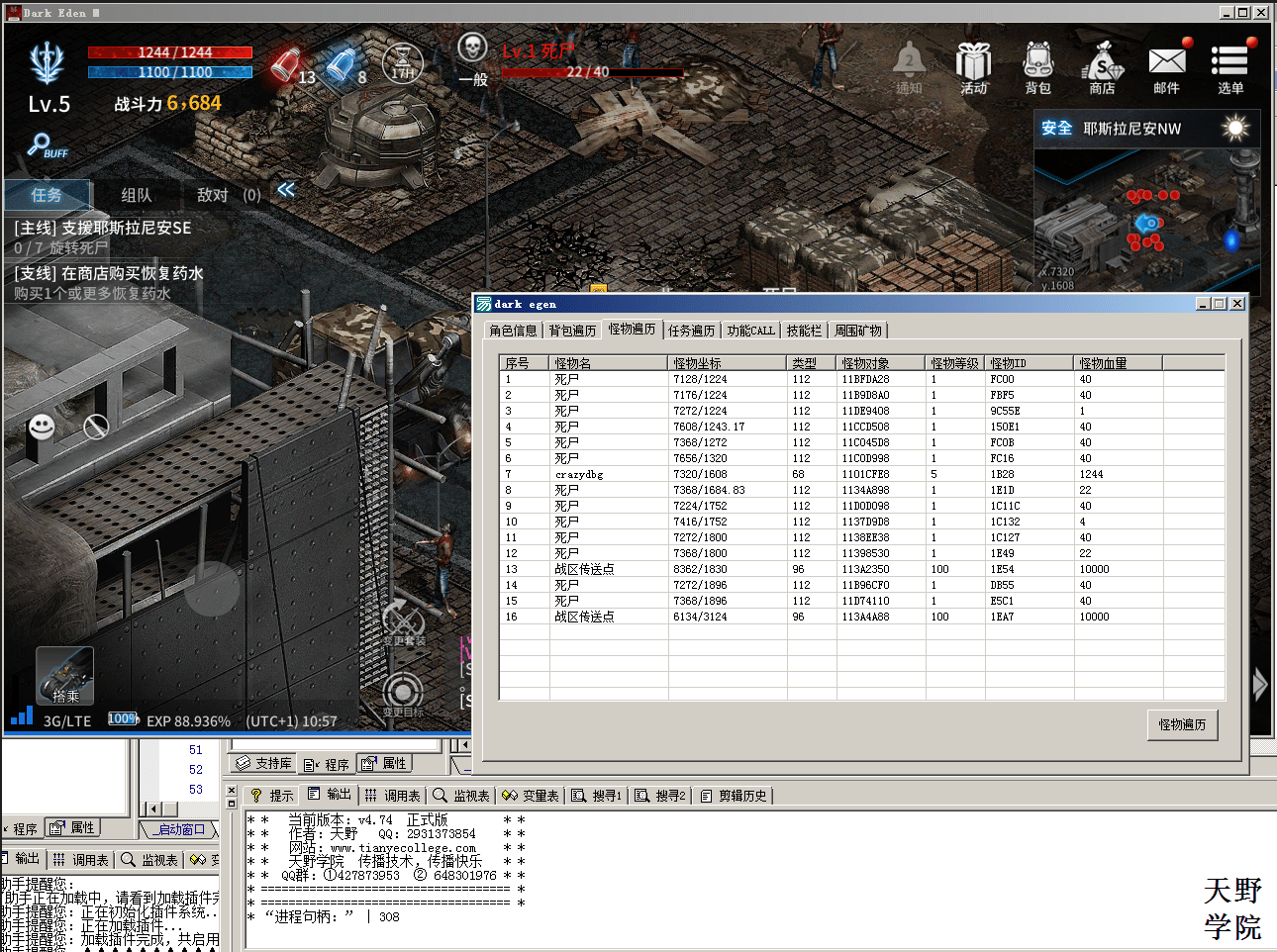Open the 商店 shop icon
The image size is (1277, 952).
(x=1102, y=66)
